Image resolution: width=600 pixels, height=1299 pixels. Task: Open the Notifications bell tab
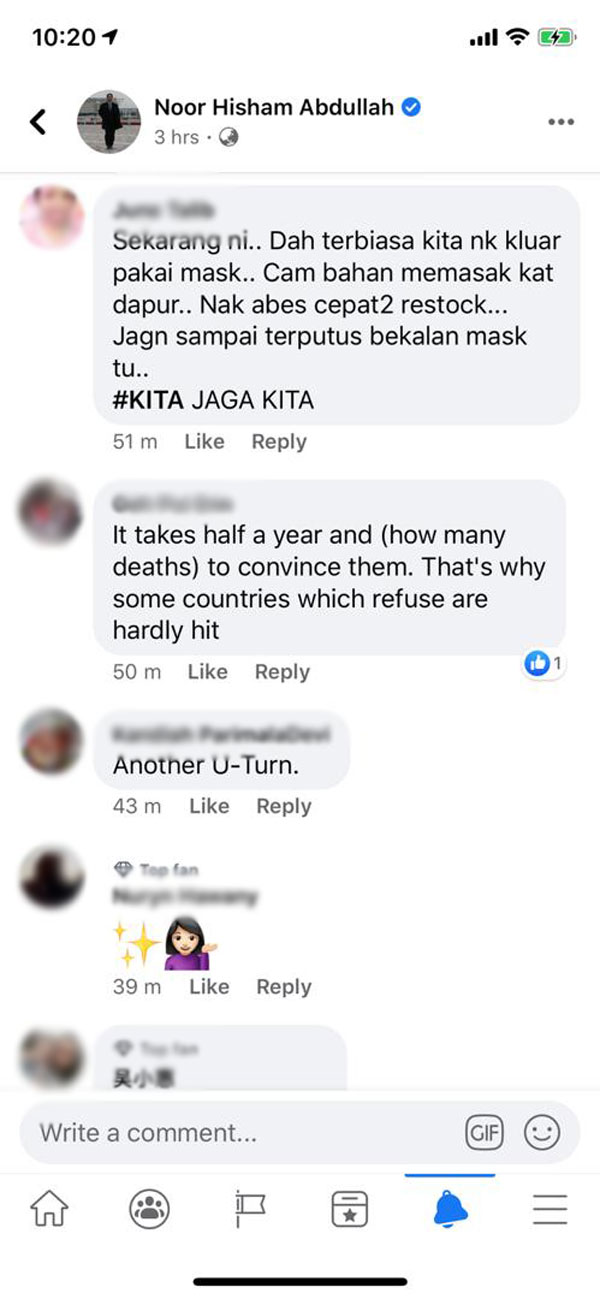[x=450, y=1210]
